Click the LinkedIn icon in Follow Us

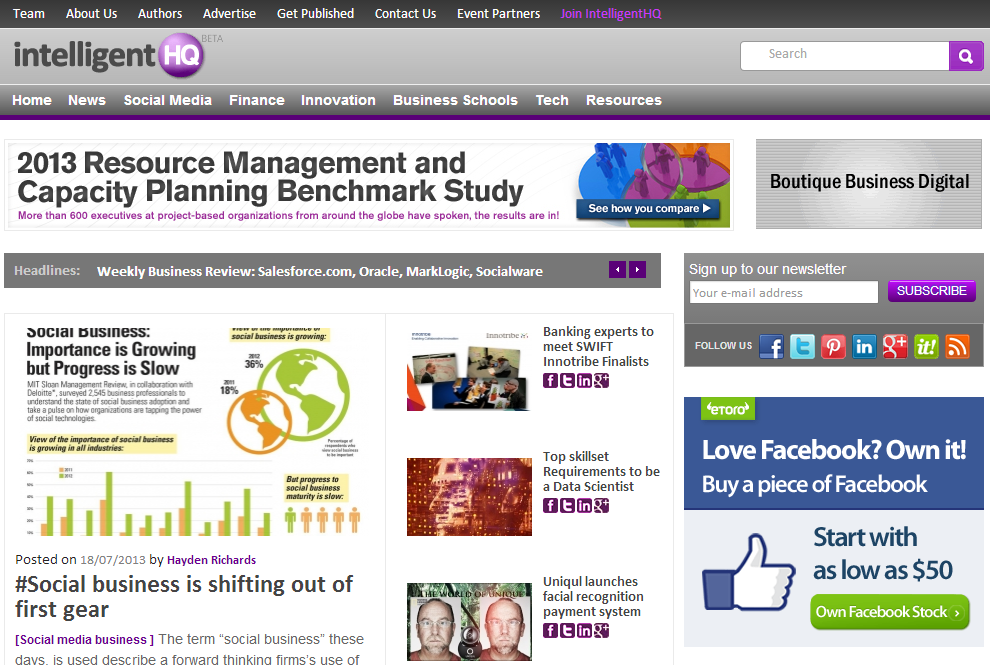(864, 347)
